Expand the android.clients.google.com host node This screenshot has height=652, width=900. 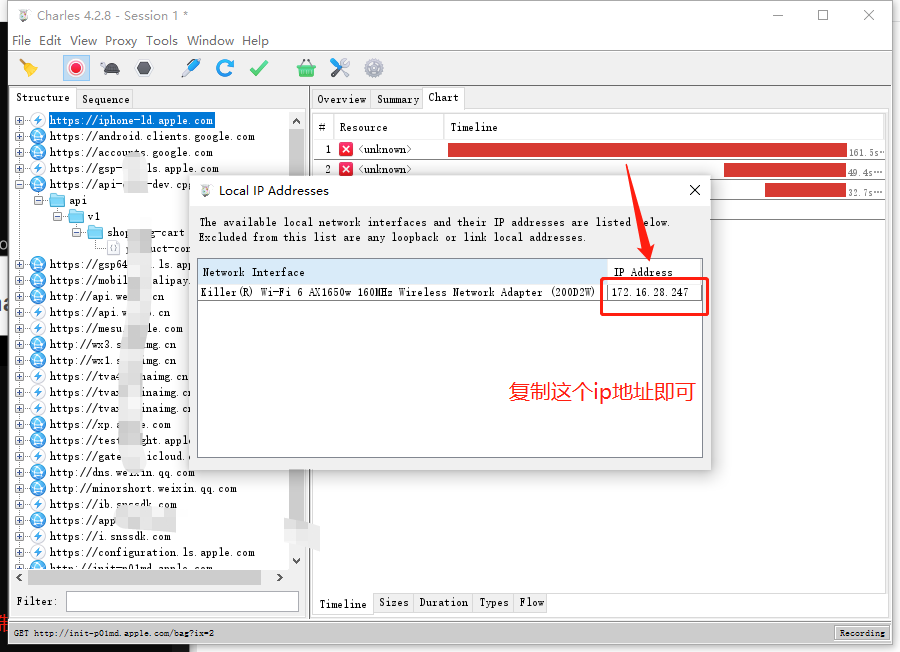point(20,137)
